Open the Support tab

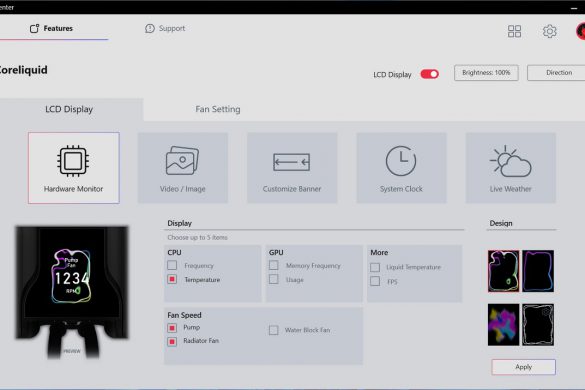[x=165, y=28]
